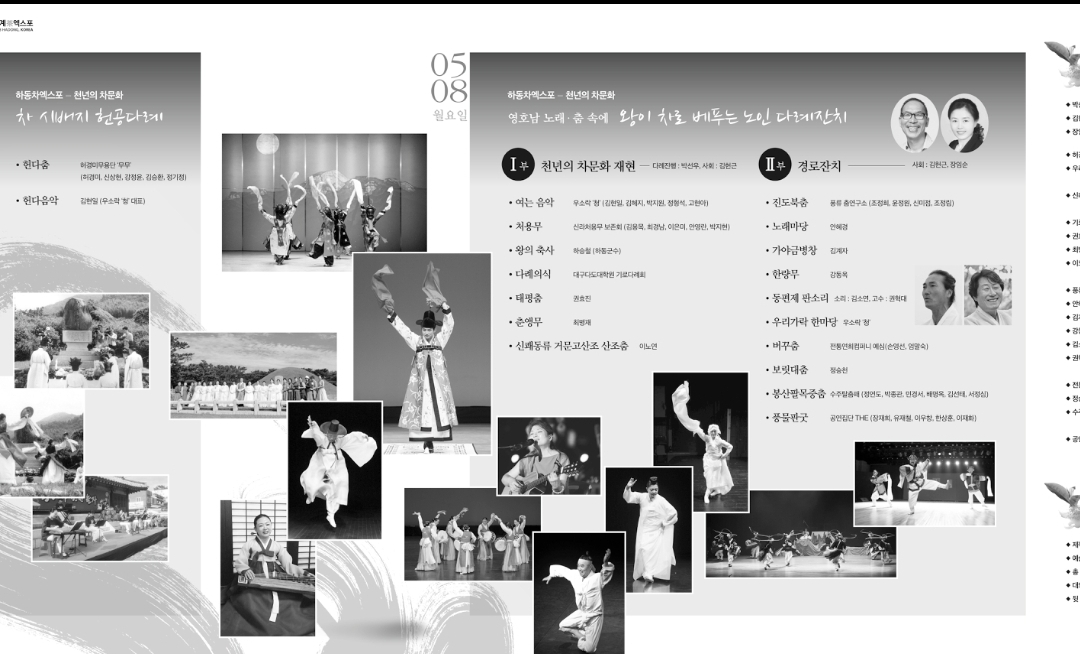
Task: Click the performer text '하승철 (하동군수)'
Action: [596, 251]
